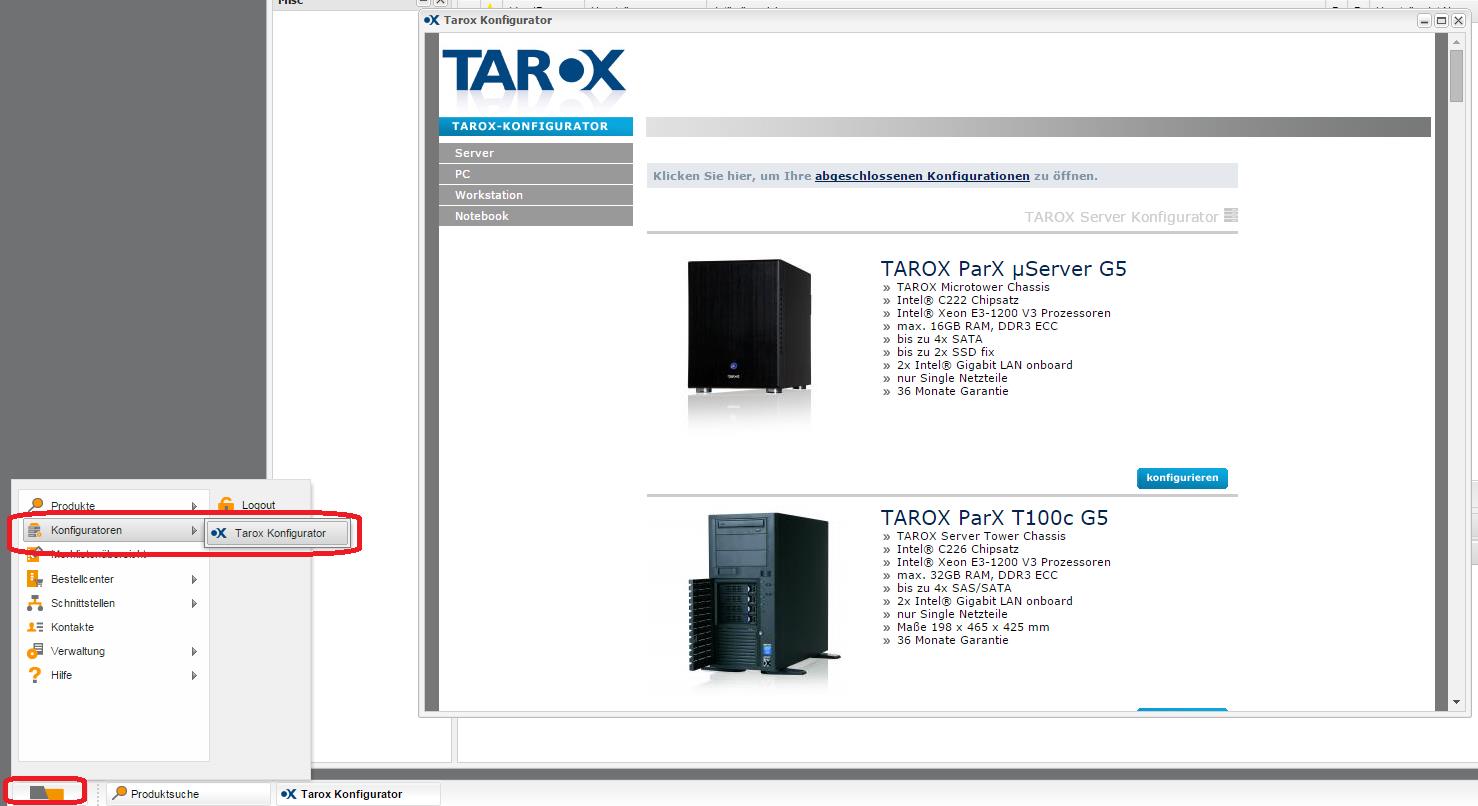This screenshot has width=1478, height=806.
Task: Select Konfiguratoren in the start menu
Action: [112, 530]
